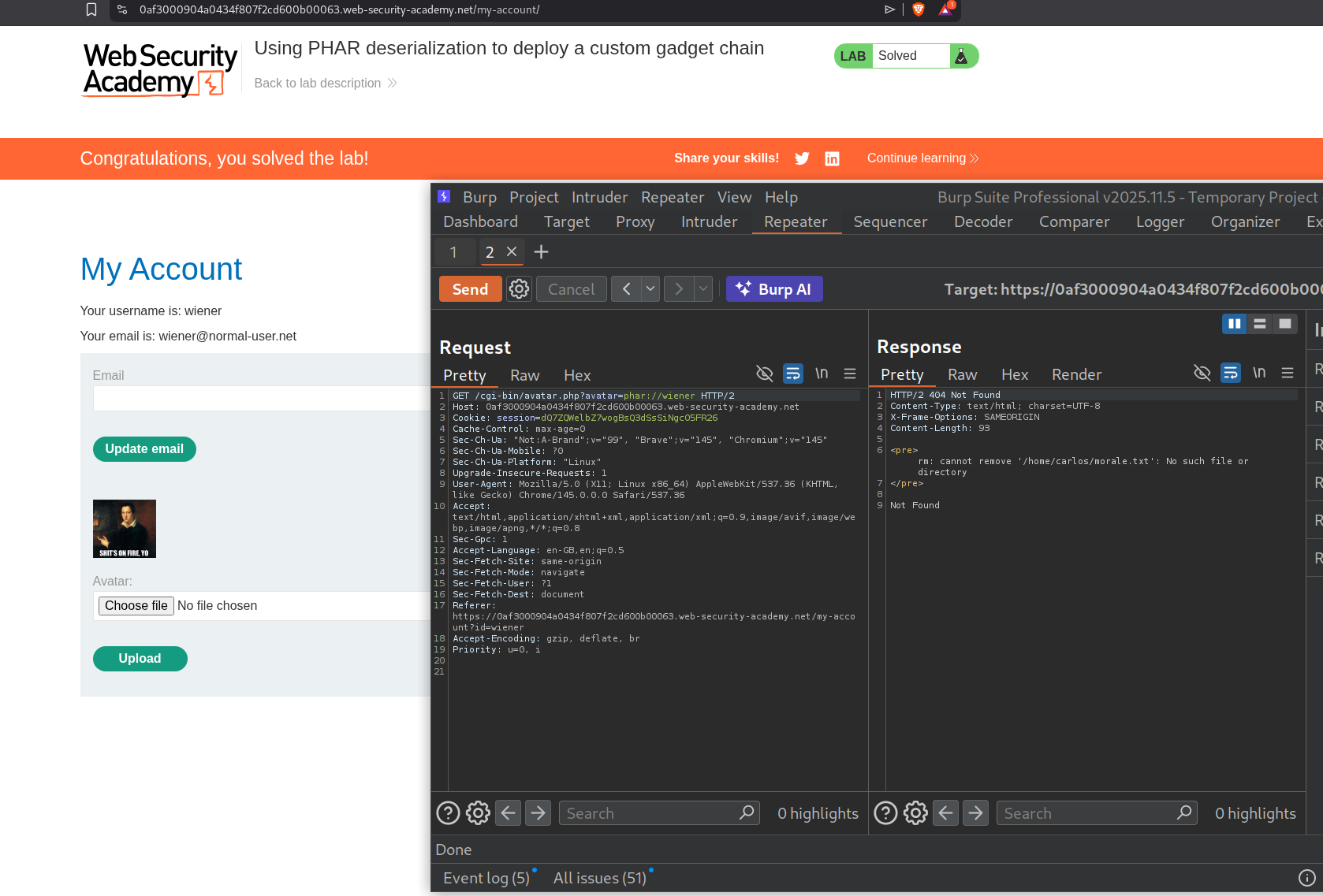Share on LinkedIn via its icon

tap(832, 158)
